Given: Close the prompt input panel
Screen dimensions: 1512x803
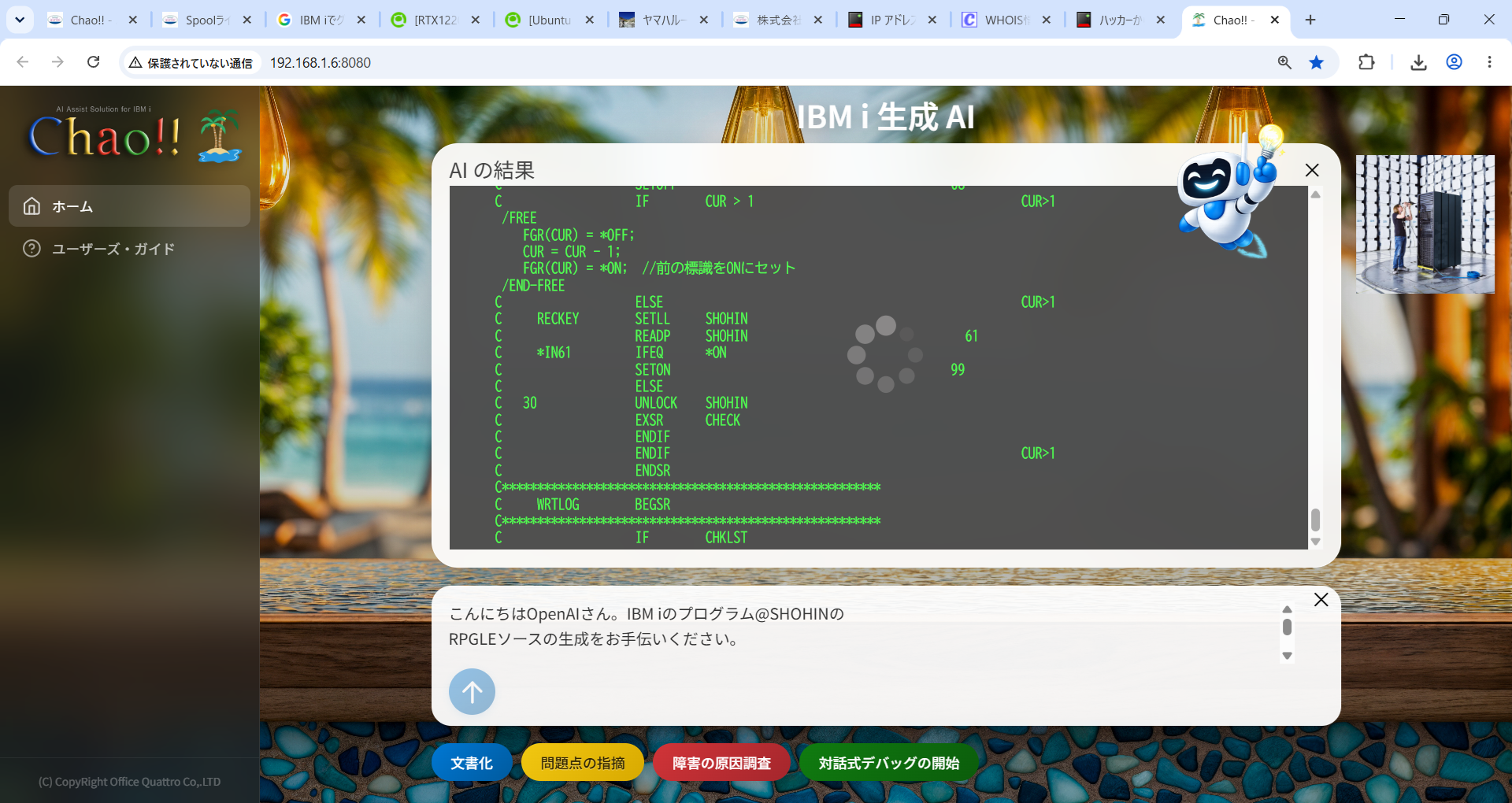Looking at the screenshot, I should [1321, 600].
